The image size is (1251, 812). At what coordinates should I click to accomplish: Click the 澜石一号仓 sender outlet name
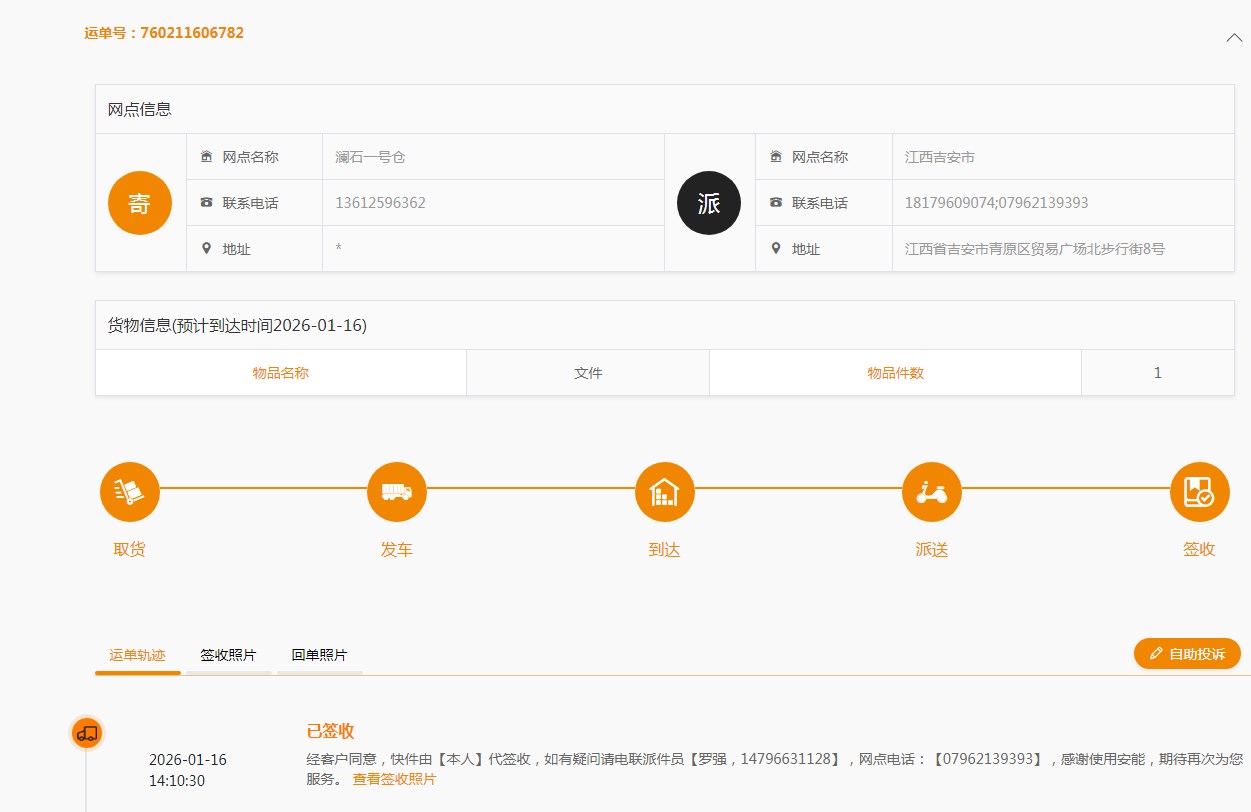click(370, 157)
